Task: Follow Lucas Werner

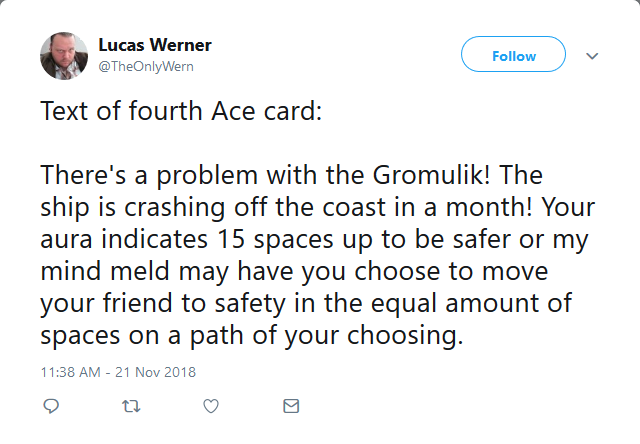Action: point(513,54)
